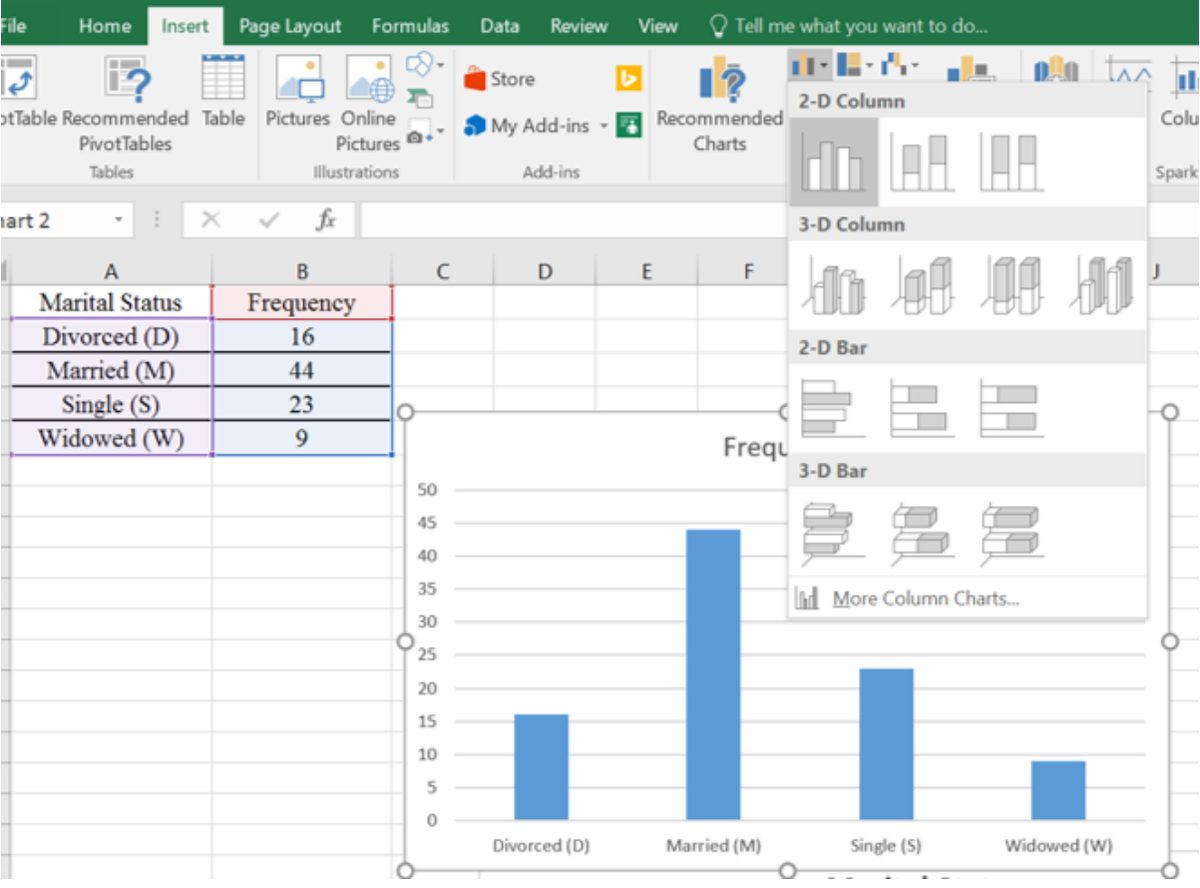The height and width of the screenshot is (888, 1200).
Task: Click inside the formula bar input
Action: pyautogui.click(x=572, y=220)
